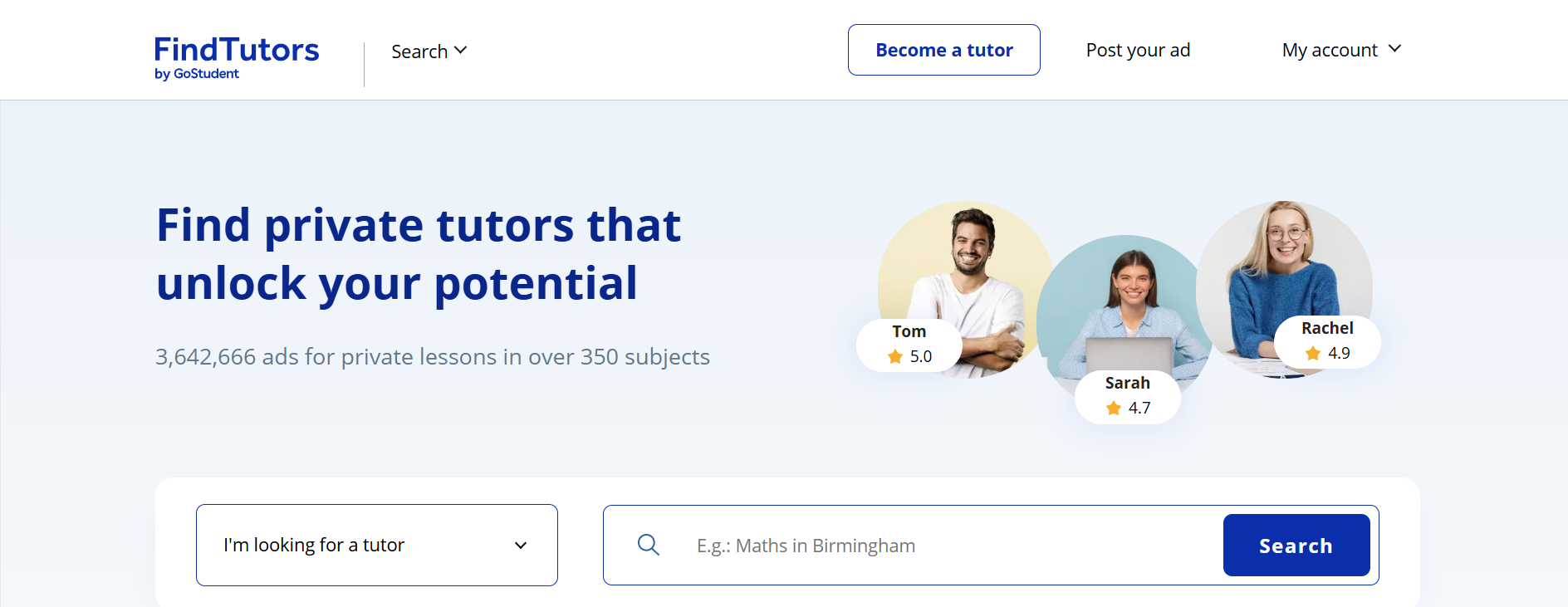Click the "by GoStudent" text under logo
The width and height of the screenshot is (1568, 607).
tap(197, 74)
